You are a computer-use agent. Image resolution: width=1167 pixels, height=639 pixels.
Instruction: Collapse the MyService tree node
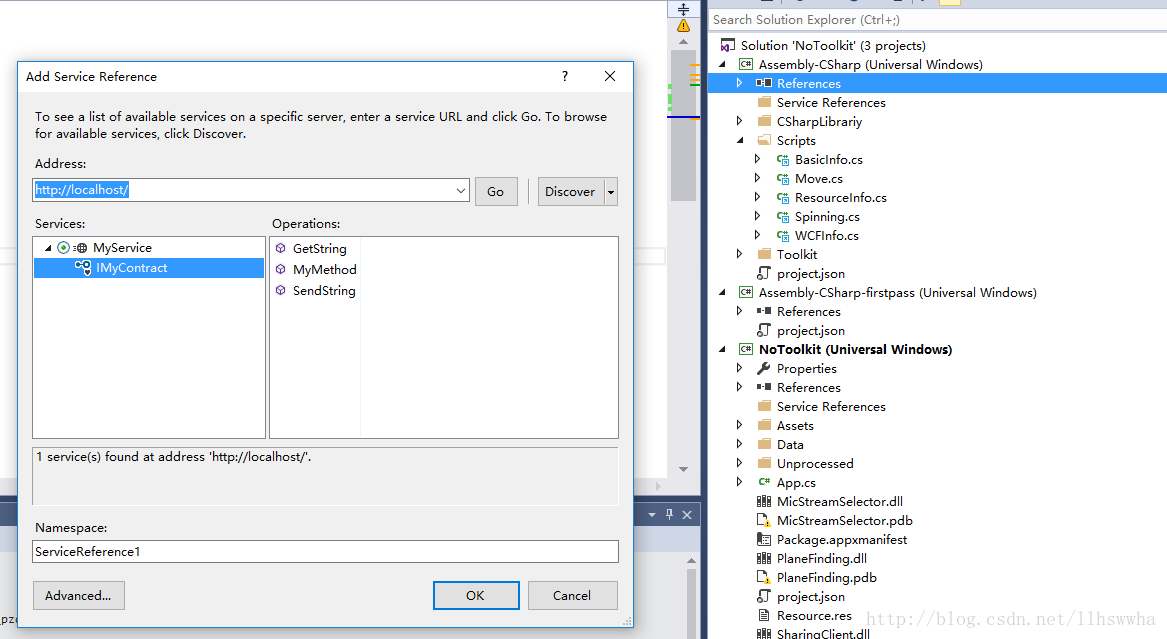coord(48,248)
